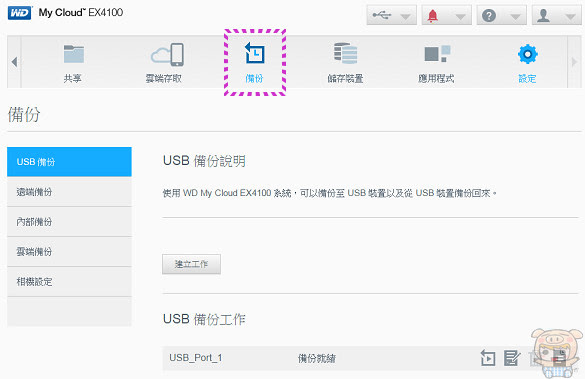Open the USB devices icon in header
The image size is (585, 379).
[382, 15]
